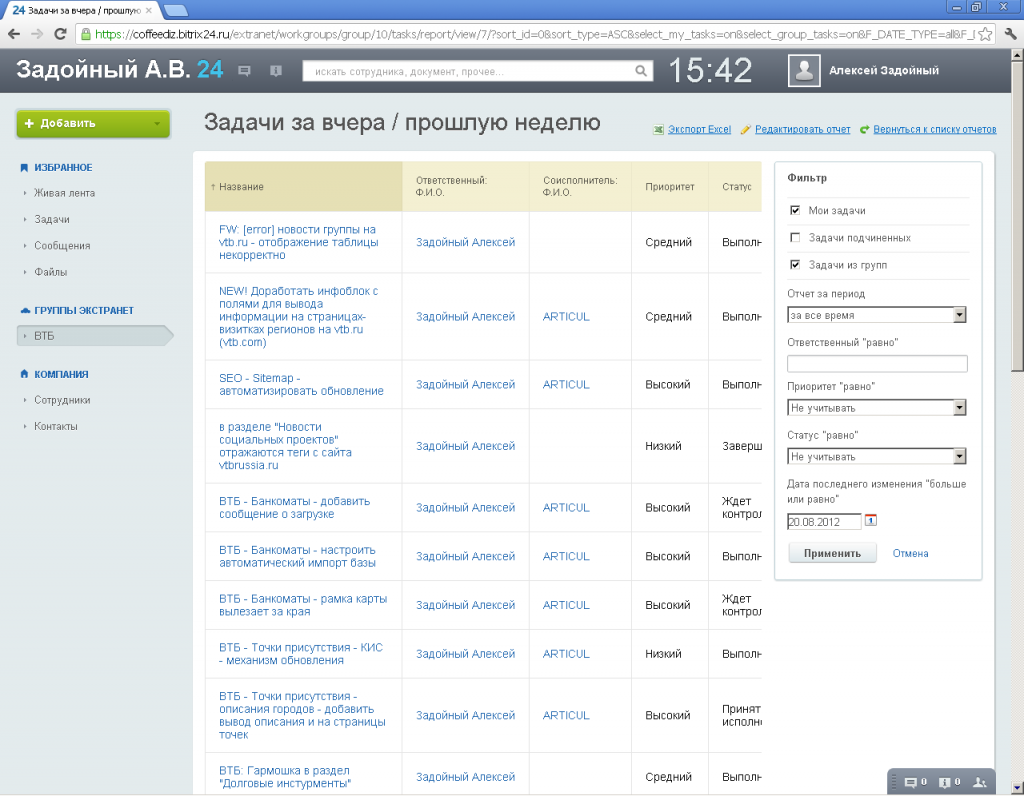Viewport: 1024px width, 796px height.
Task: Open task 'ВТБ - Банкоматы - добавить сообщение'
Action: 295,507
